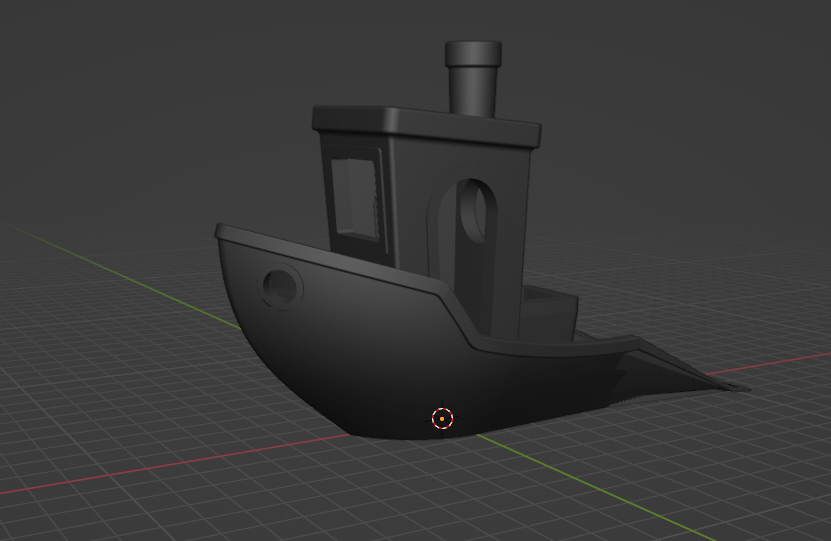Click the circular hawse hole on the bow
Screen dimensions: 831x541
(280, 287)
